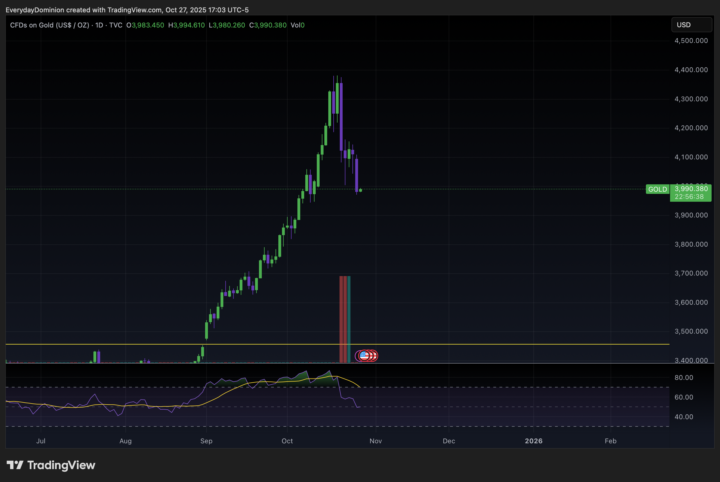720x482 pixels.
Task: Click the header text EverydayDominion created with TradingView.com
Action: [84, 10]
